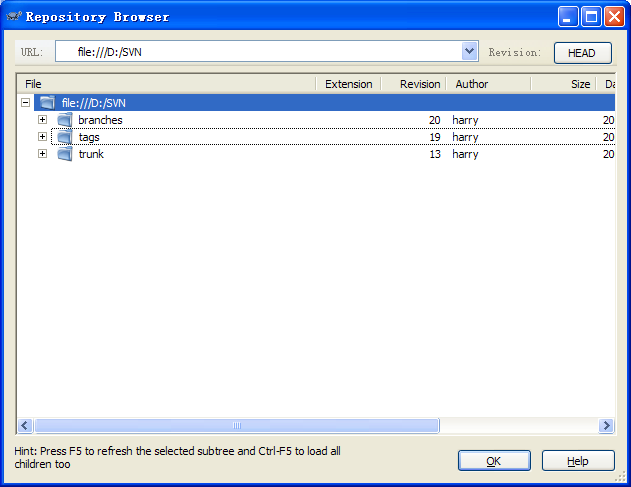Expand the branches folder node

coord(42,120)
